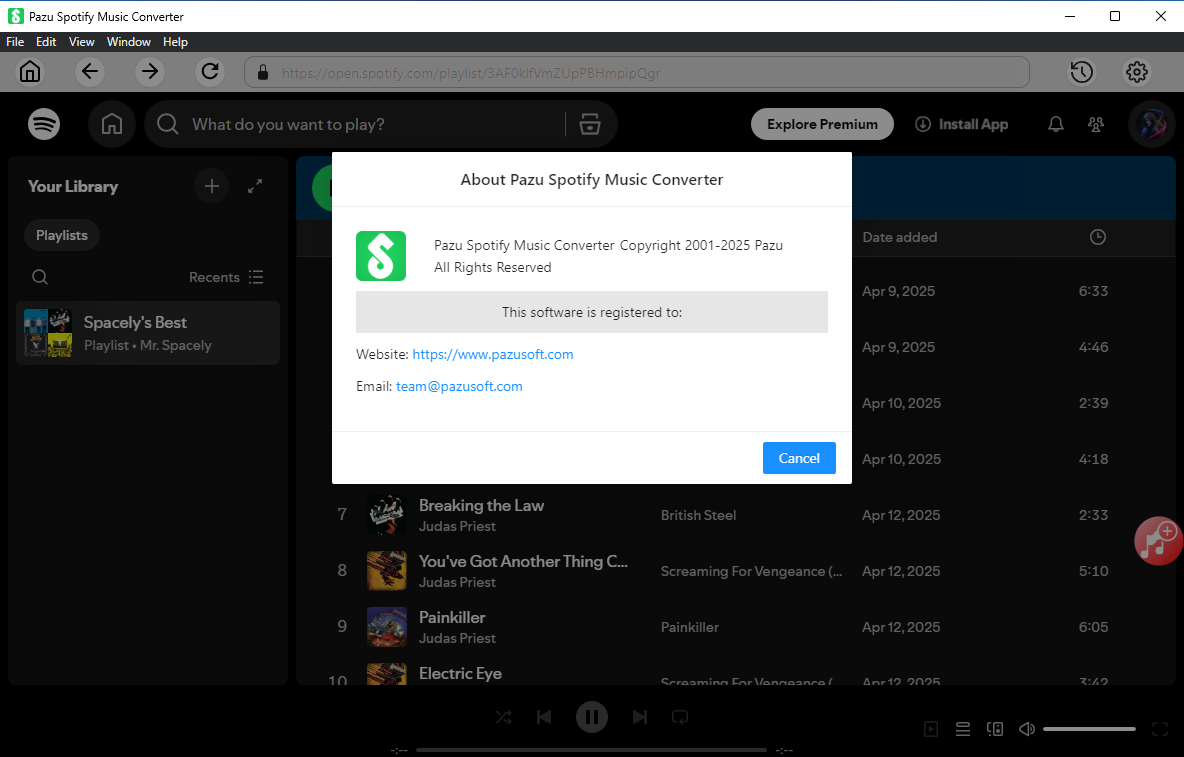Expand Your Library to full view
The width and height of the screenshot is (1184, 757).
pyautogui.click(x=255, y=186)
